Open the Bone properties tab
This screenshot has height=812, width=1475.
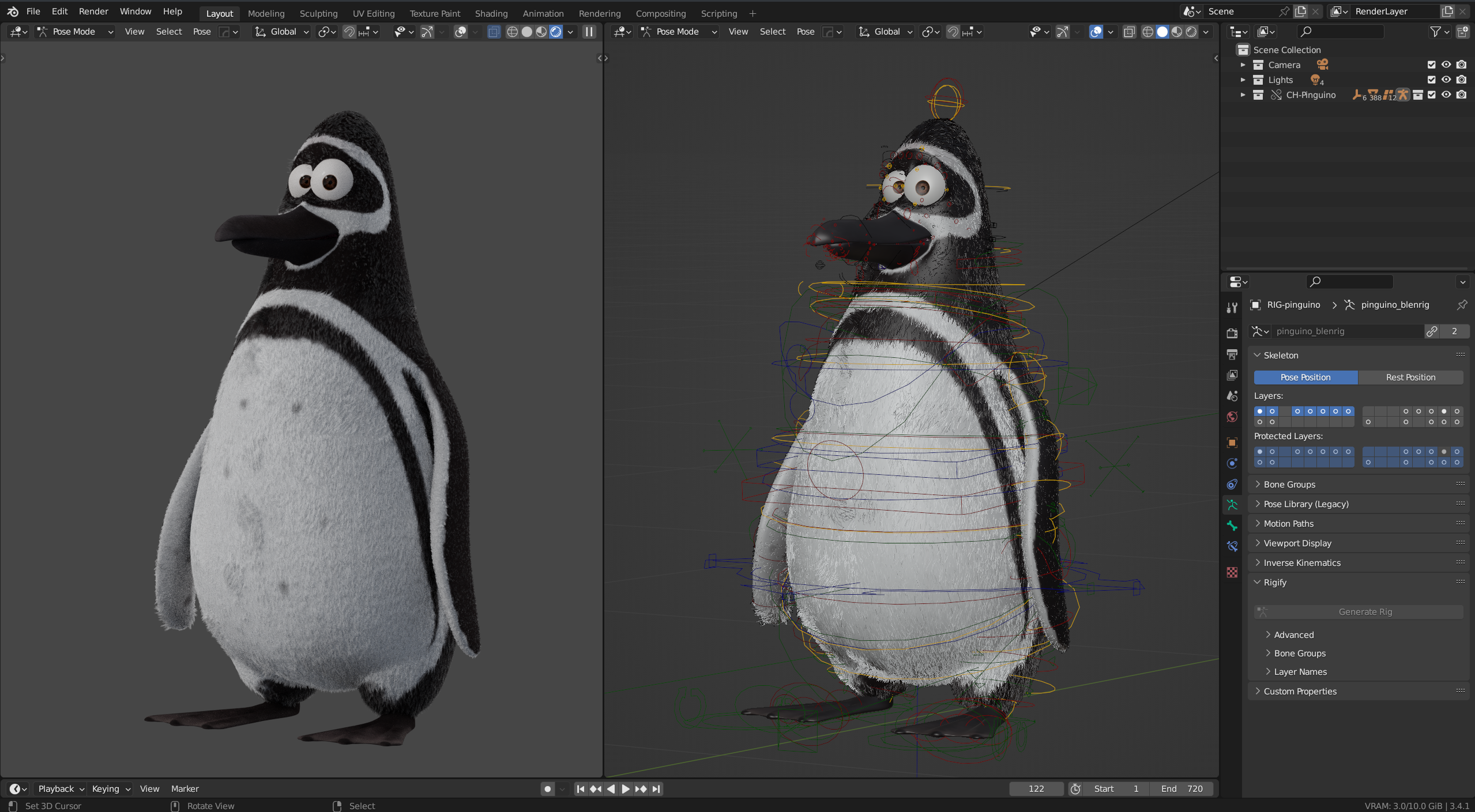(x=1232, y=526)
